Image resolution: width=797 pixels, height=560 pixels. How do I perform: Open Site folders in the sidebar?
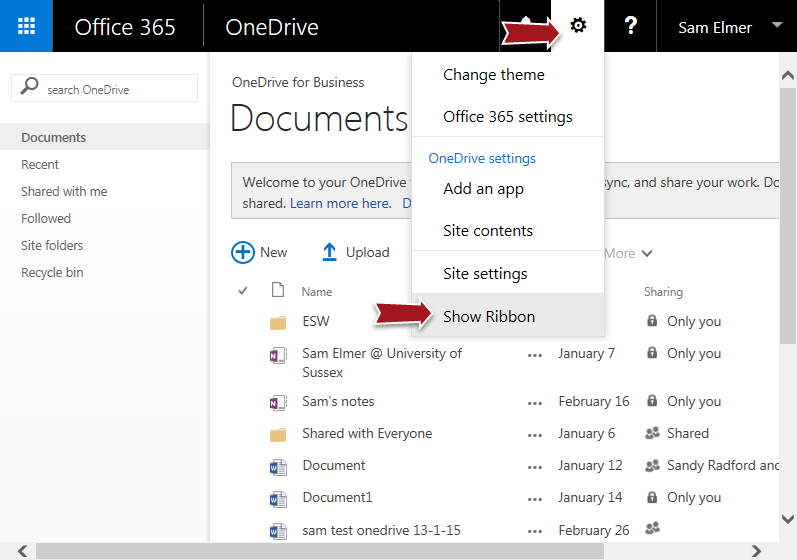coord(52,245)
